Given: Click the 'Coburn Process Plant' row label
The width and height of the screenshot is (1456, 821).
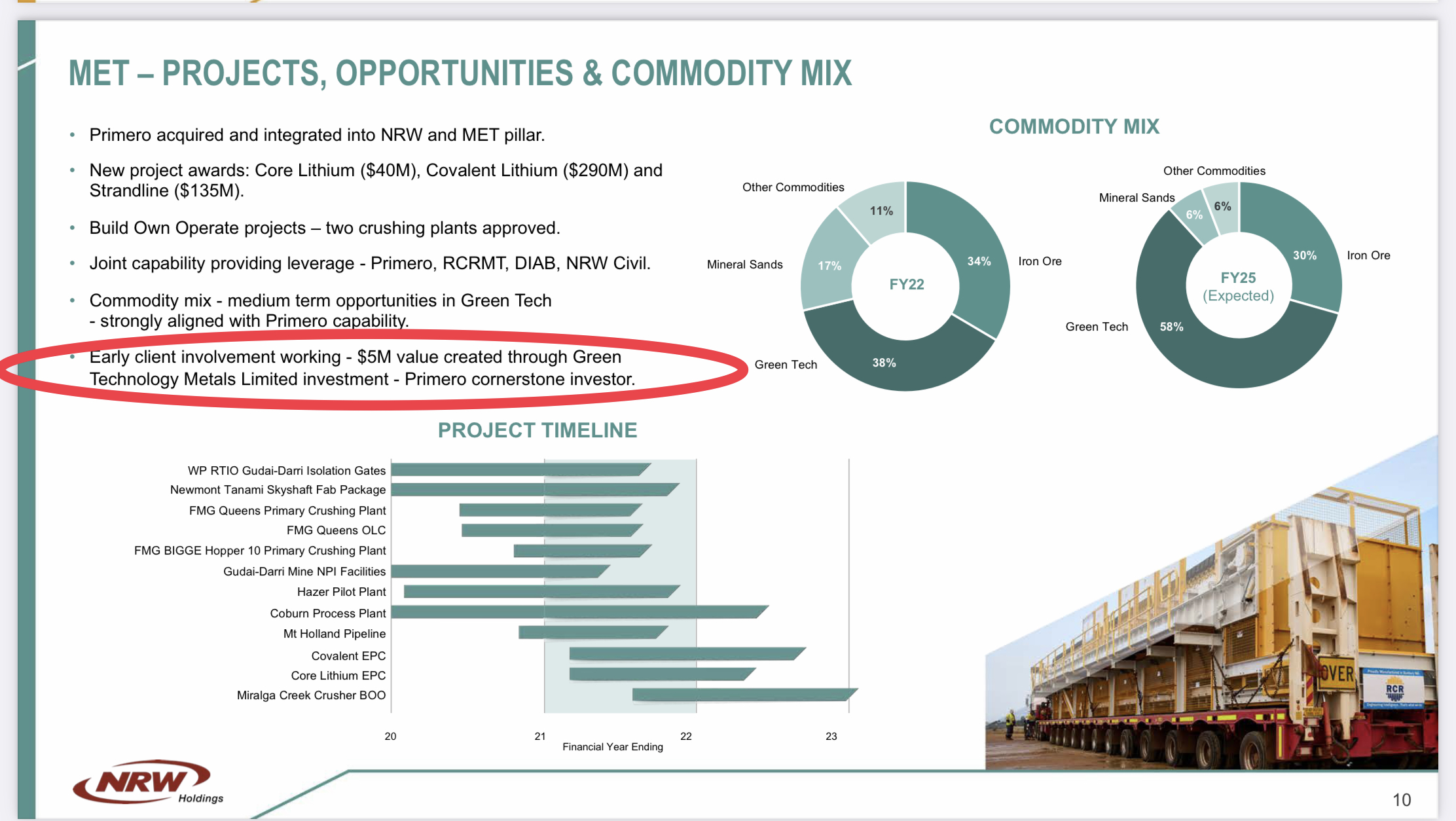Looking at the screenshot, I should pos(328,613).
